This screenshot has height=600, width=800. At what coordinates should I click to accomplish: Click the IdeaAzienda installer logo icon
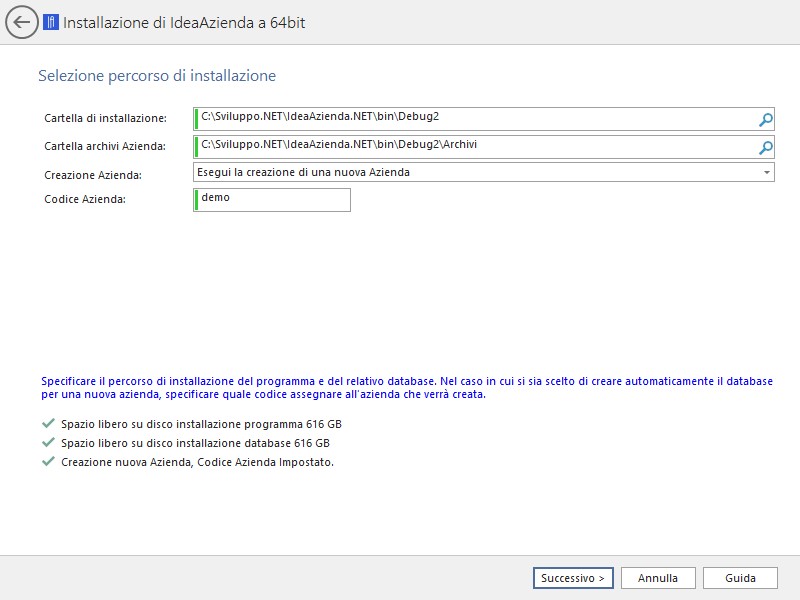tap(51, 22)
